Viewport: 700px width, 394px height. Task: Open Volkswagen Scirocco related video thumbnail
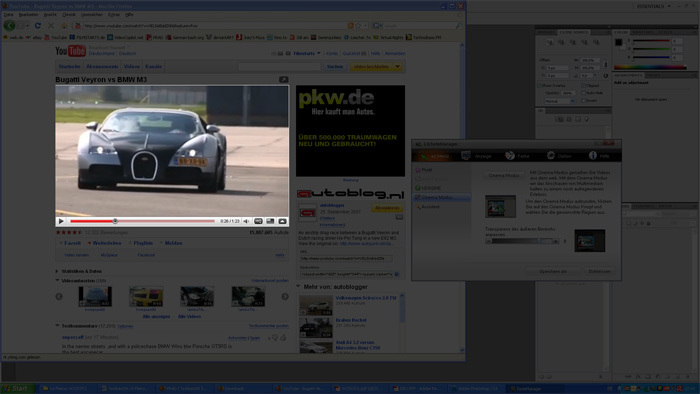(x=316, y=305)
